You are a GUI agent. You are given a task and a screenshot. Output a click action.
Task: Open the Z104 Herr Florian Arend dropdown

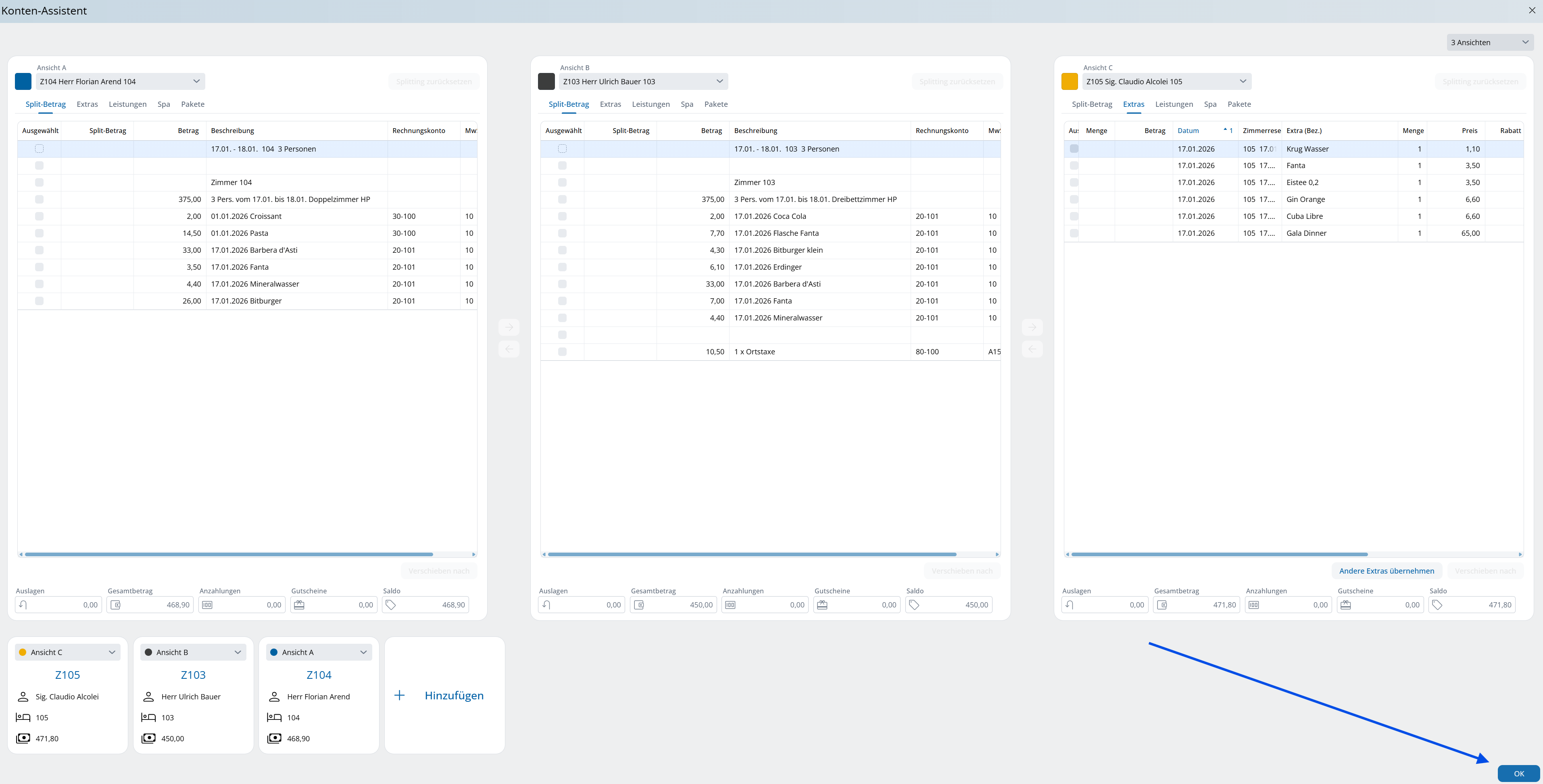pos(120,81)
